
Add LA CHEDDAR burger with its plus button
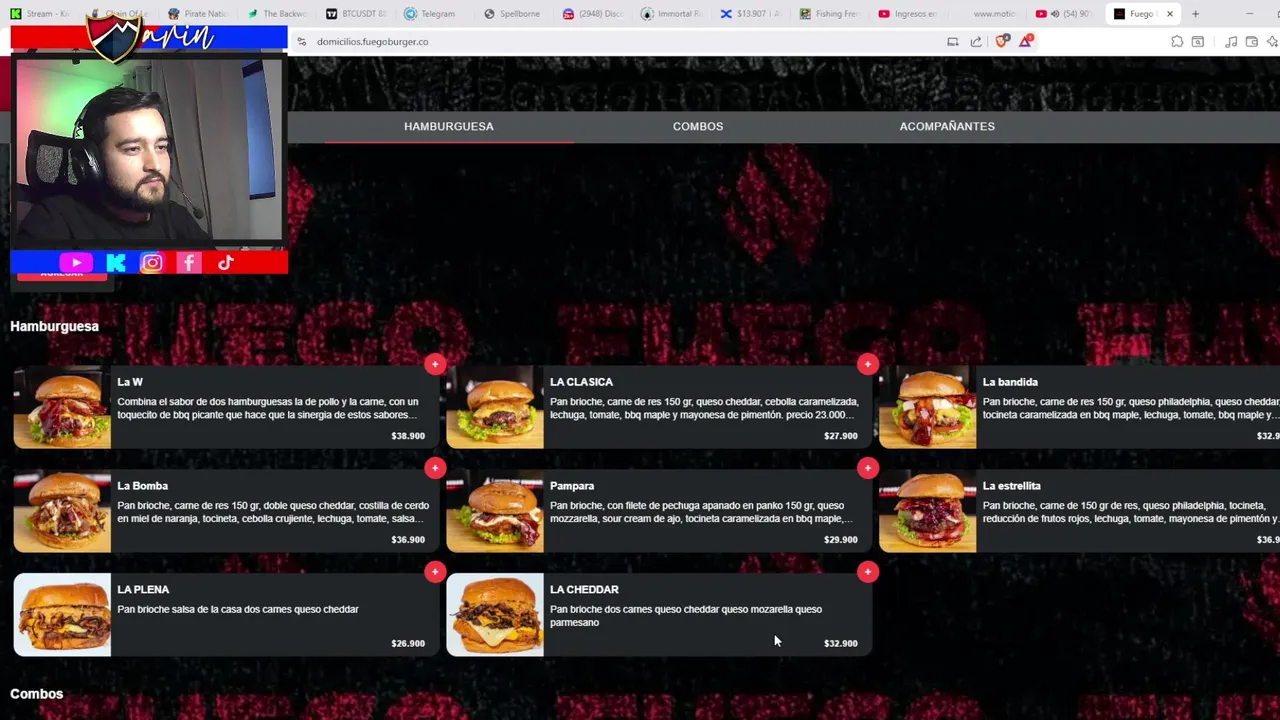[868, 572]
